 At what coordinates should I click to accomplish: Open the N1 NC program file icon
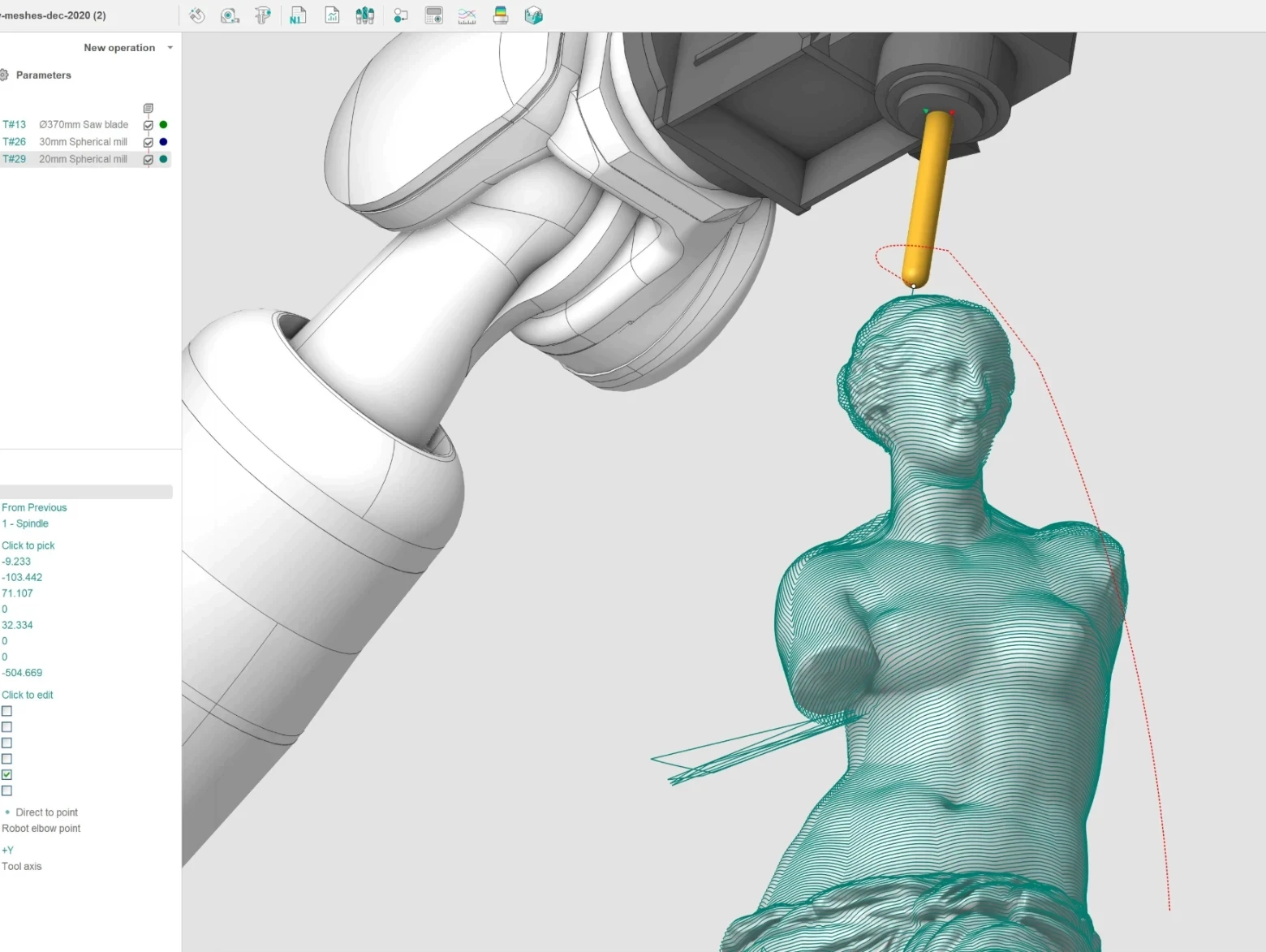pyautogui.click(x=298, y=15)
